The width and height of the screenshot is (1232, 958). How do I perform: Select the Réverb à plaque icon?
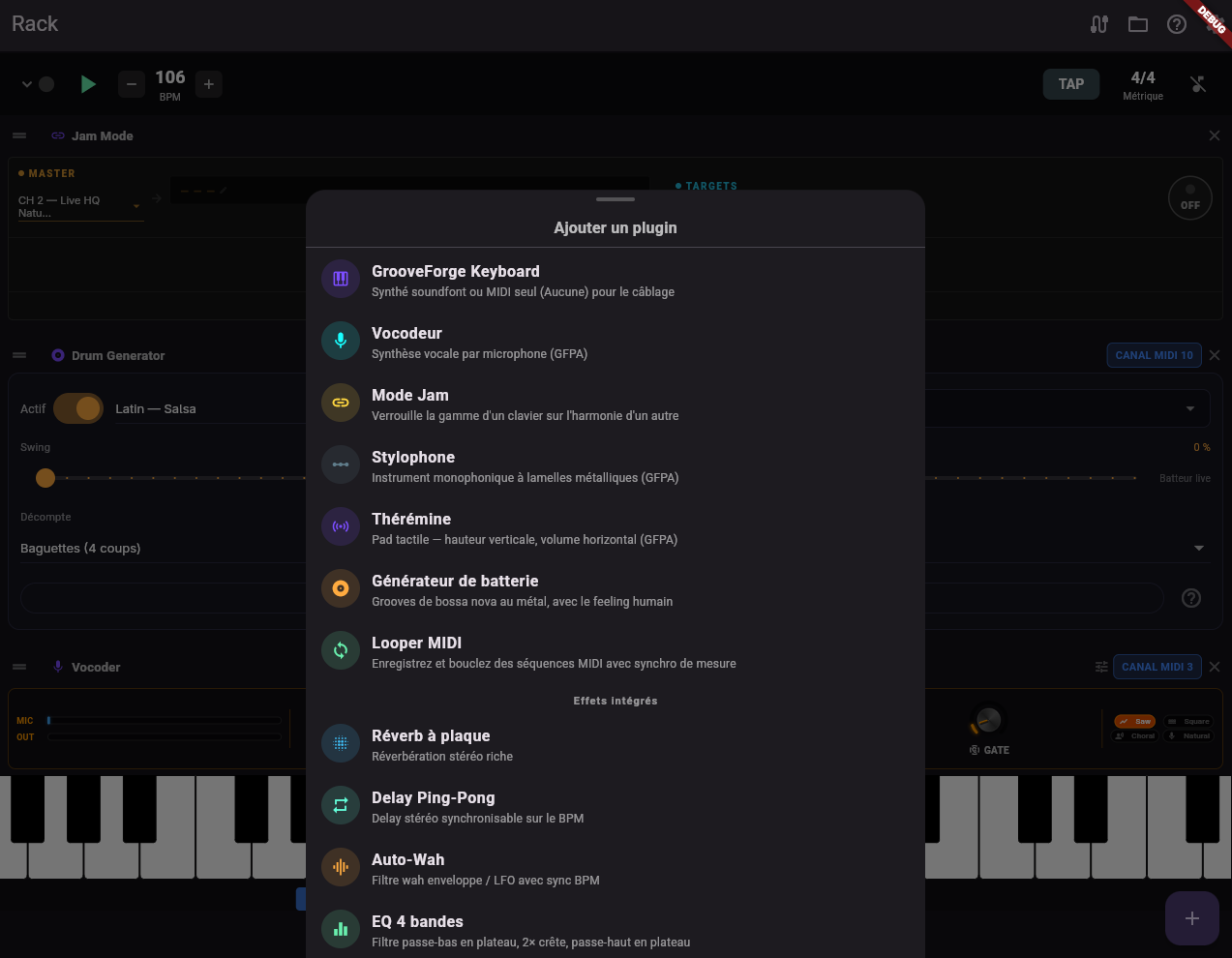click(341, 743)
